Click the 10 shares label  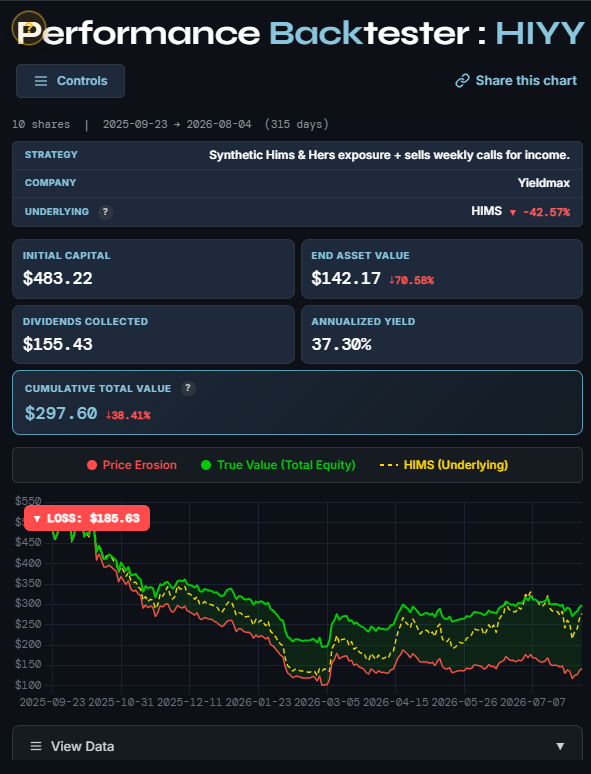pyautogui.click(x=41, y=124)
